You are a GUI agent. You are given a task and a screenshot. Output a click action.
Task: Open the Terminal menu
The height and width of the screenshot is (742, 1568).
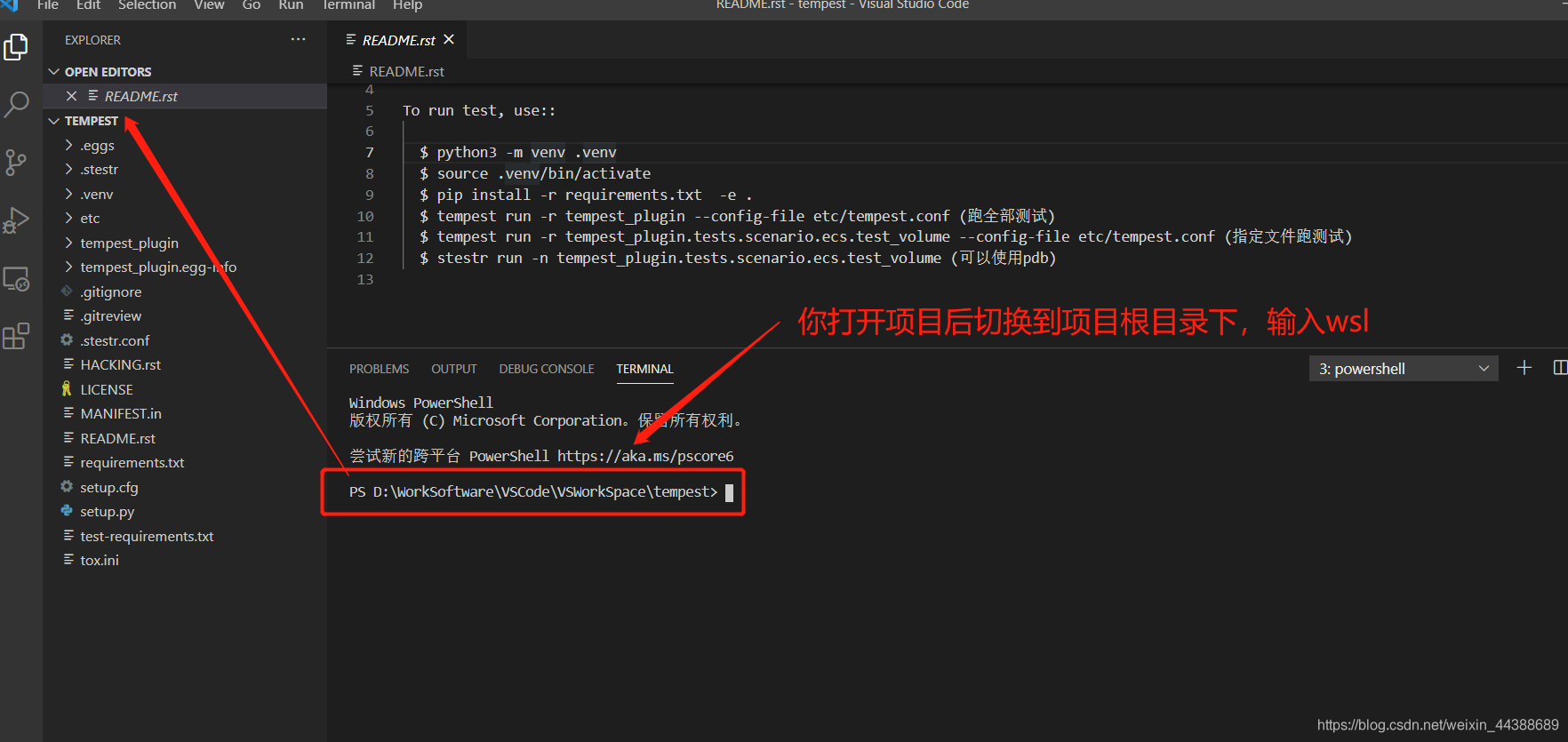(348, 5)
